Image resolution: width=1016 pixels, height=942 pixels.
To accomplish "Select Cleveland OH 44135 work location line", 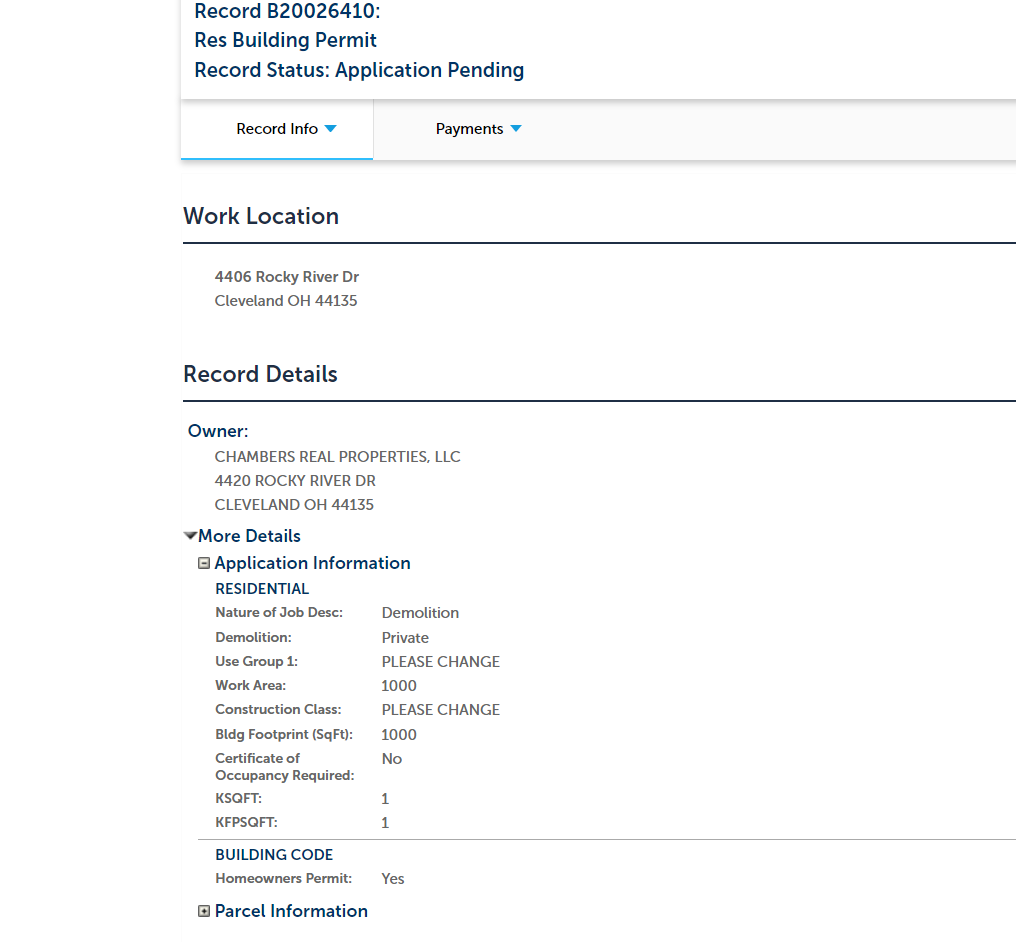I will tap(286, 301).
